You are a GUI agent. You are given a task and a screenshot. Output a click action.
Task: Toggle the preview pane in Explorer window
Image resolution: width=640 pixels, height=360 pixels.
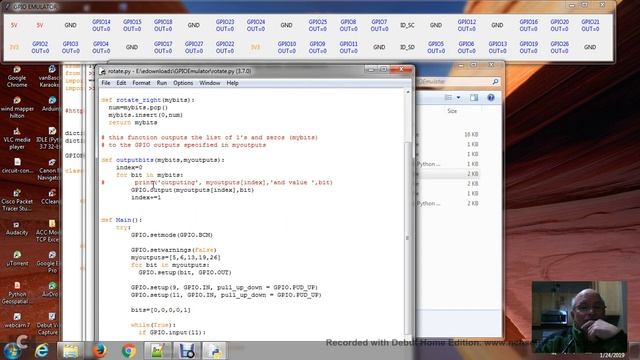point(474,98)
